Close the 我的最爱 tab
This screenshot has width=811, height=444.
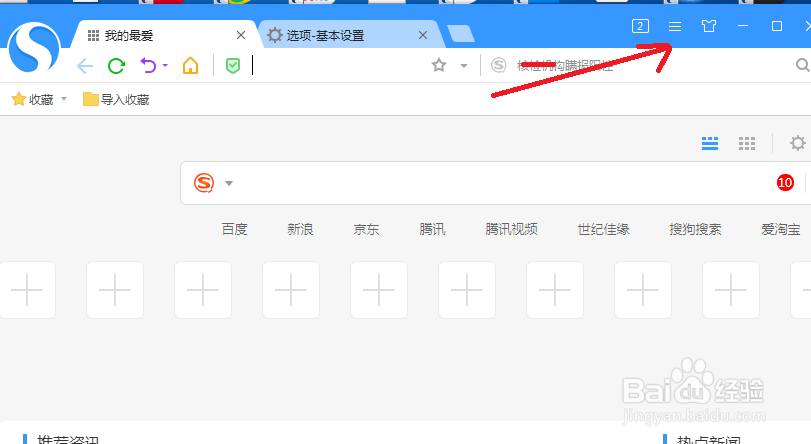241,35
